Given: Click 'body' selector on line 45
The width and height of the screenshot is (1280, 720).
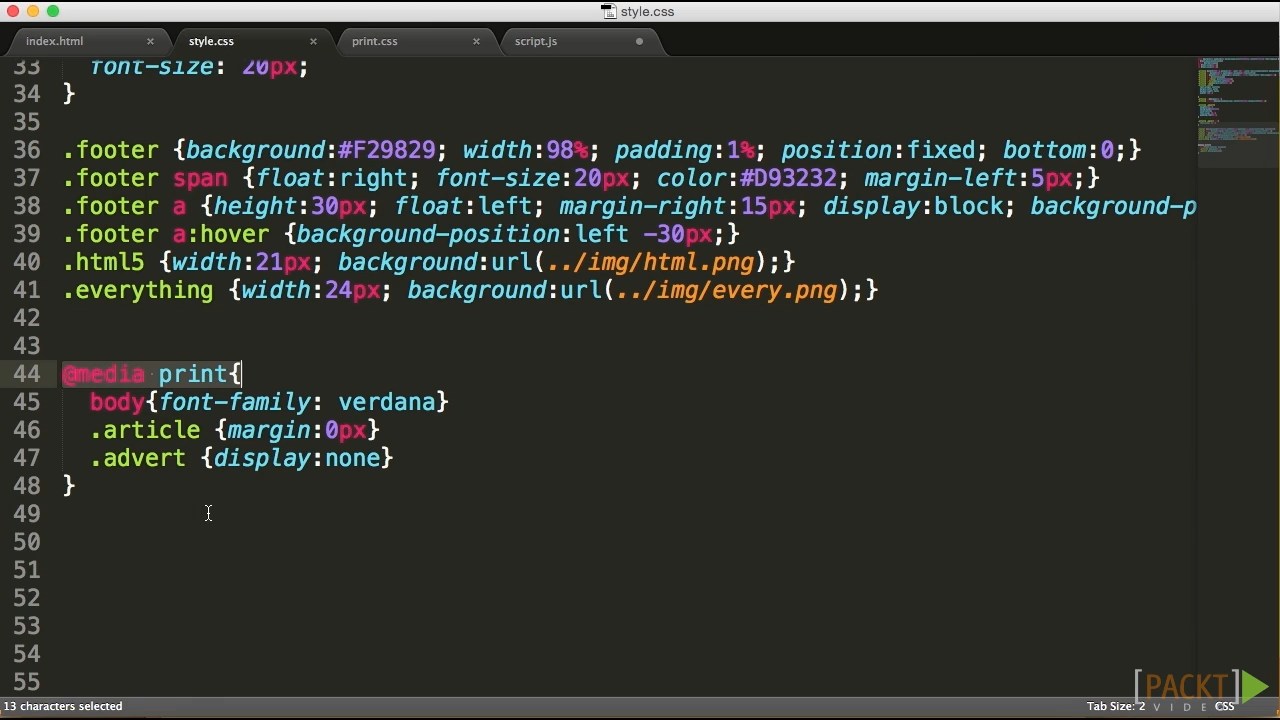Looking at the screenshot, I should click(x=117, y=402).
